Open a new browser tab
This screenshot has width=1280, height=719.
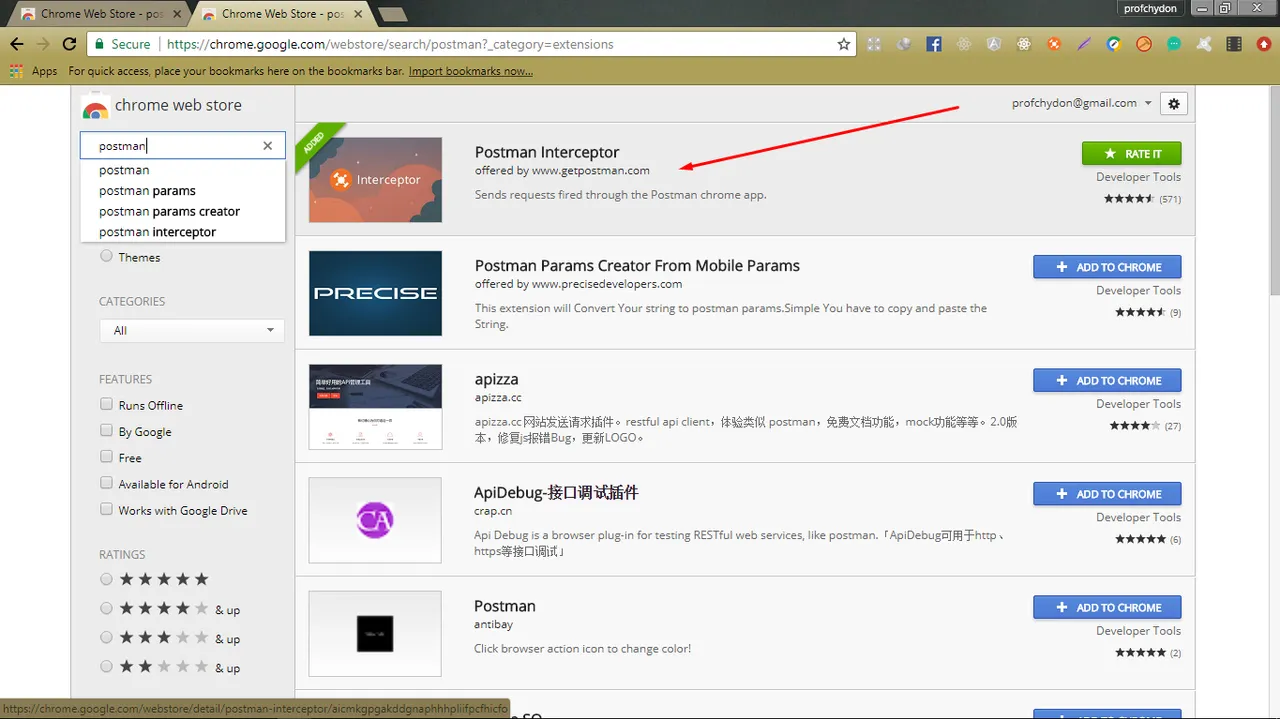392,14
